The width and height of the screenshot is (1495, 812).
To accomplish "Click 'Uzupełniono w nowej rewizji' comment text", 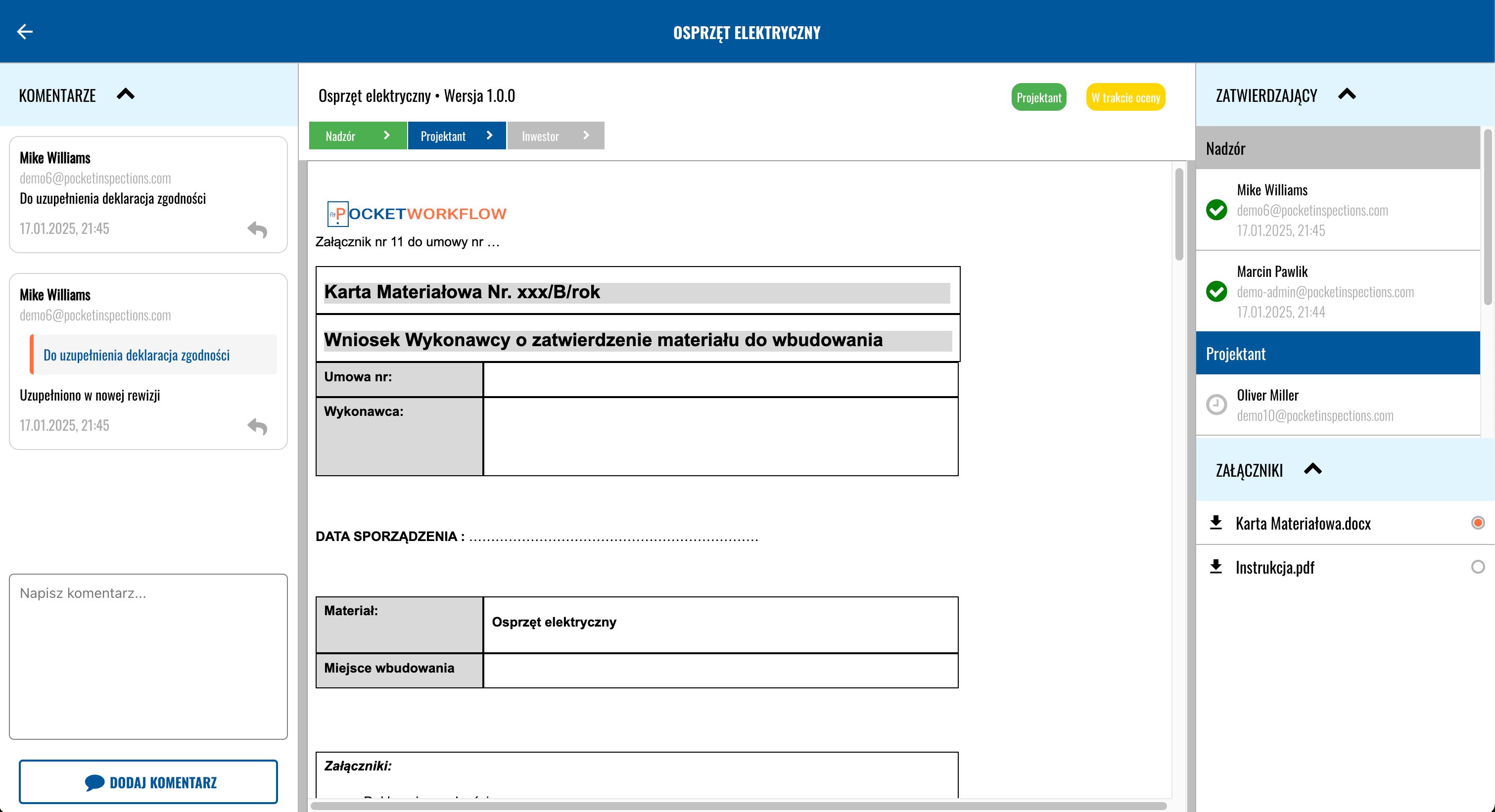I will [x=90, y=395].
